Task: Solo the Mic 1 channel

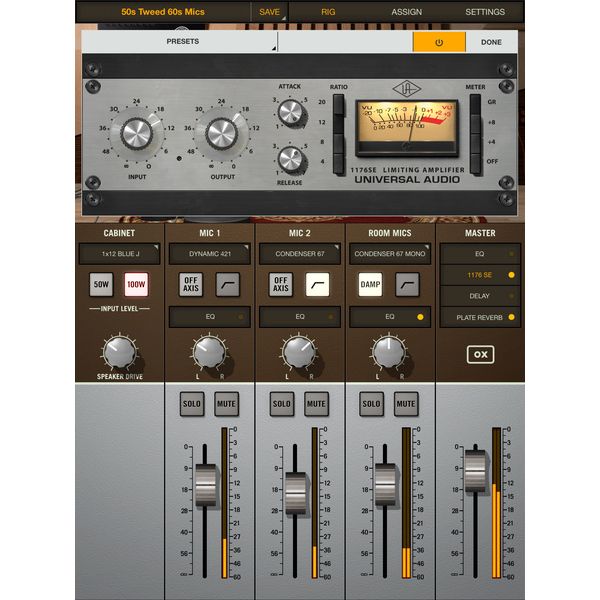Action: (192, 404)
